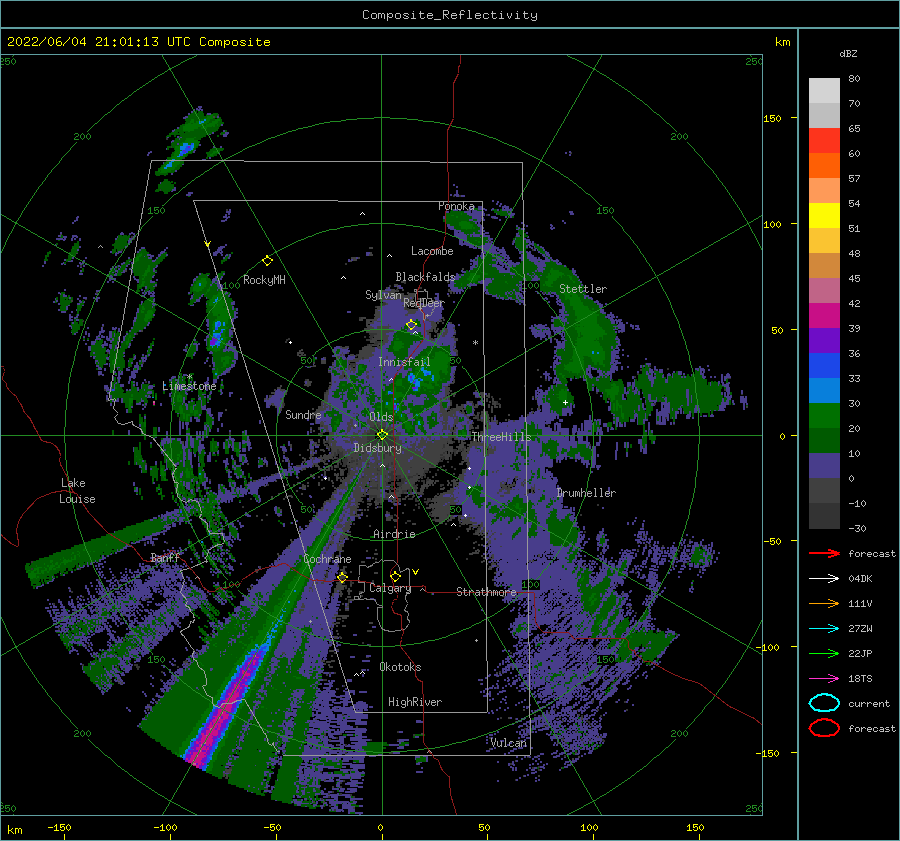Click the magenta 18TS arrow icon
Screen dimensions: 900x841
824,678
